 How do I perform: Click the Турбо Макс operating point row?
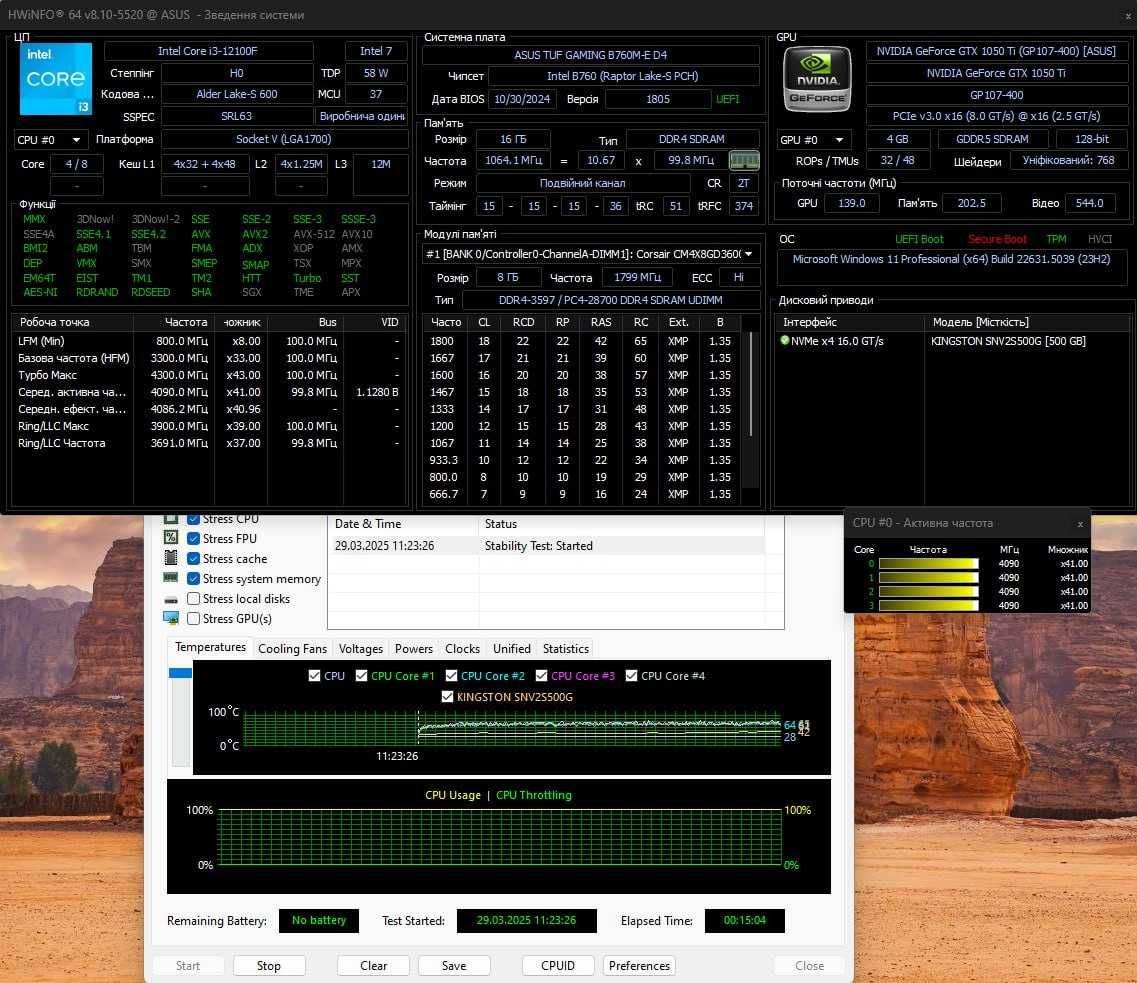209,375
